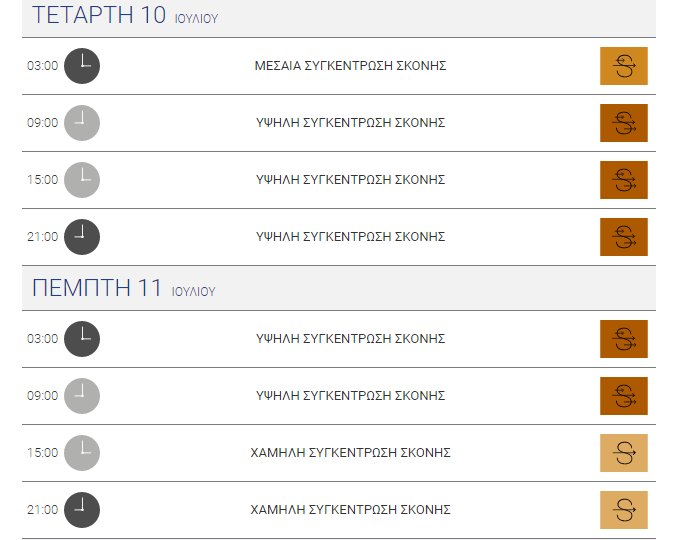Click the grey clock icon at Wednesday 09:00
Viewport: 677px width, 540px height.
[x=82, y=123]
